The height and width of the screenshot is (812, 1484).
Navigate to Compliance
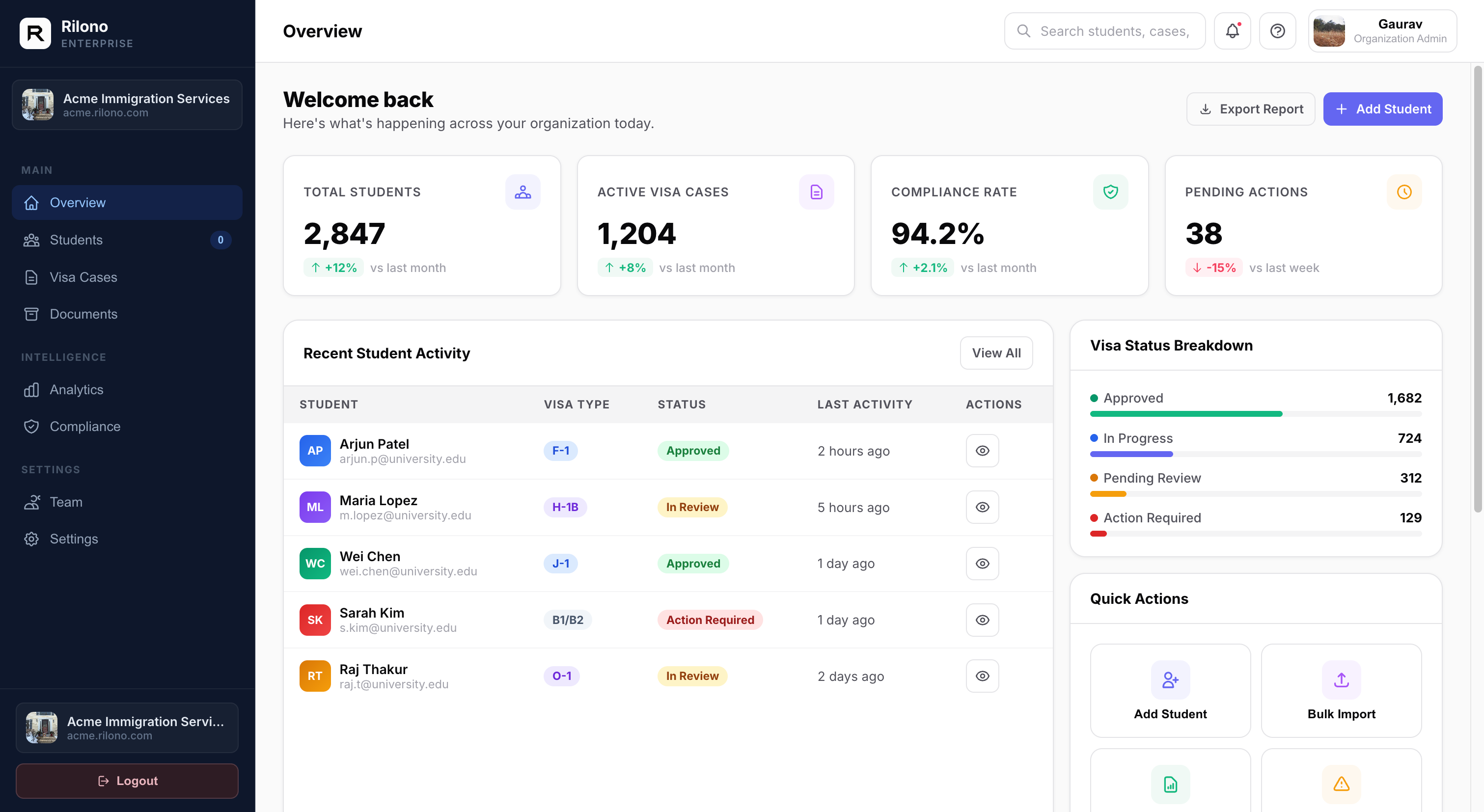coord(127,427)
